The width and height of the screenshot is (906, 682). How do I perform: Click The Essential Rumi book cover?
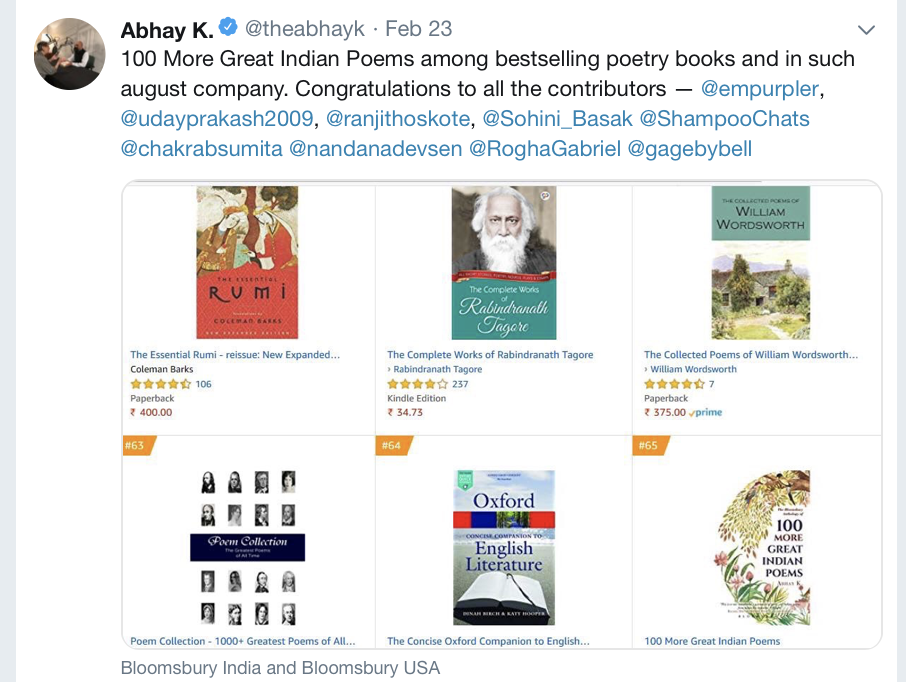(247, 262)
